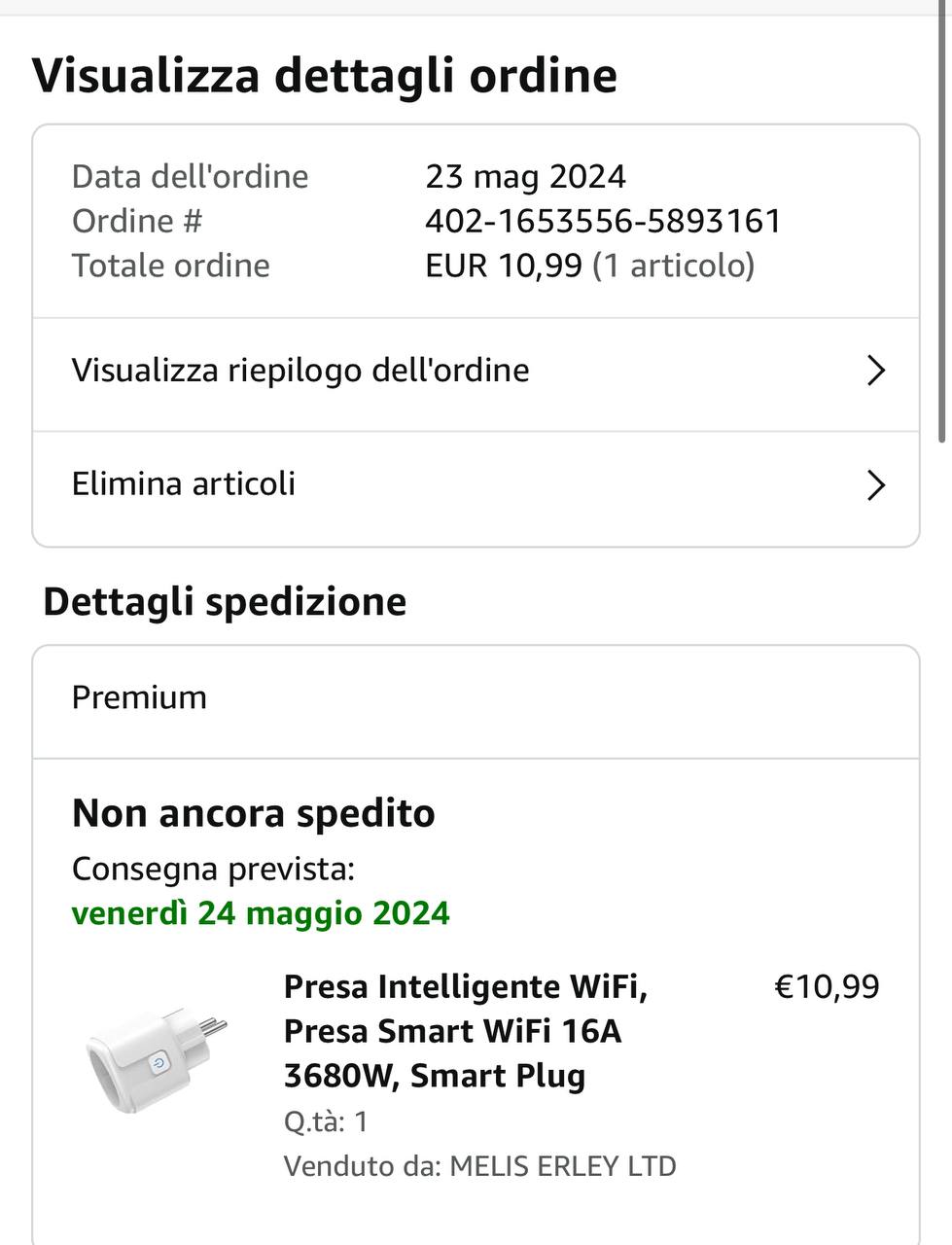952x1245 pixels.
Task: Click the Q.tà: 1 quantity text
Action: (326, 1121)
